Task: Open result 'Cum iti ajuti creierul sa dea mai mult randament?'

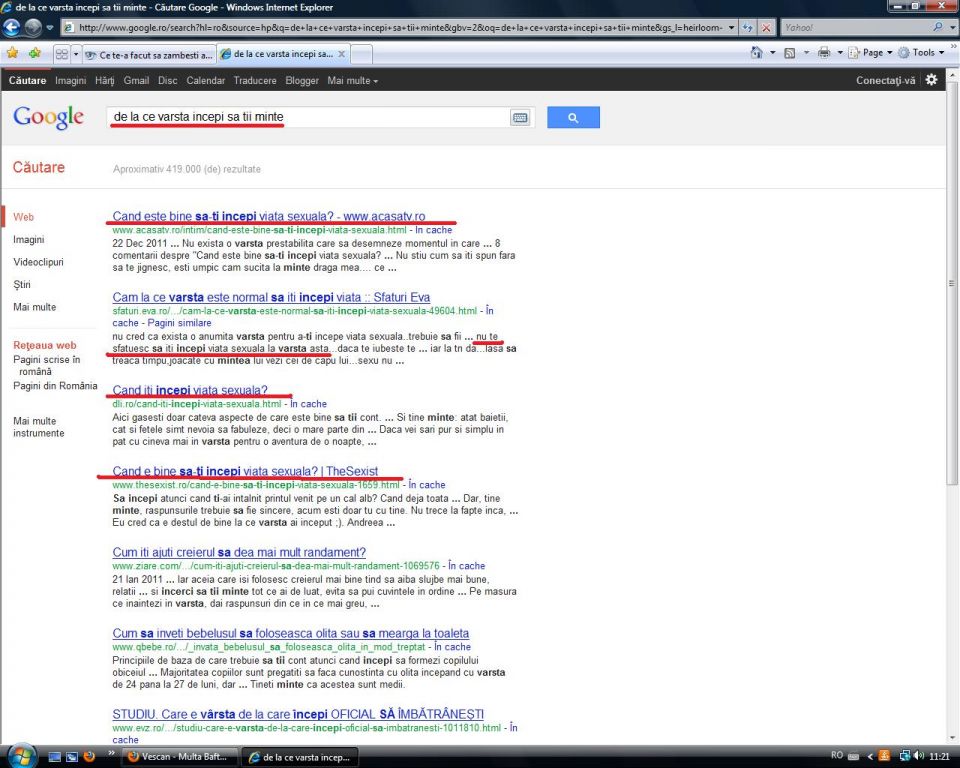Action: pos(239,552)
